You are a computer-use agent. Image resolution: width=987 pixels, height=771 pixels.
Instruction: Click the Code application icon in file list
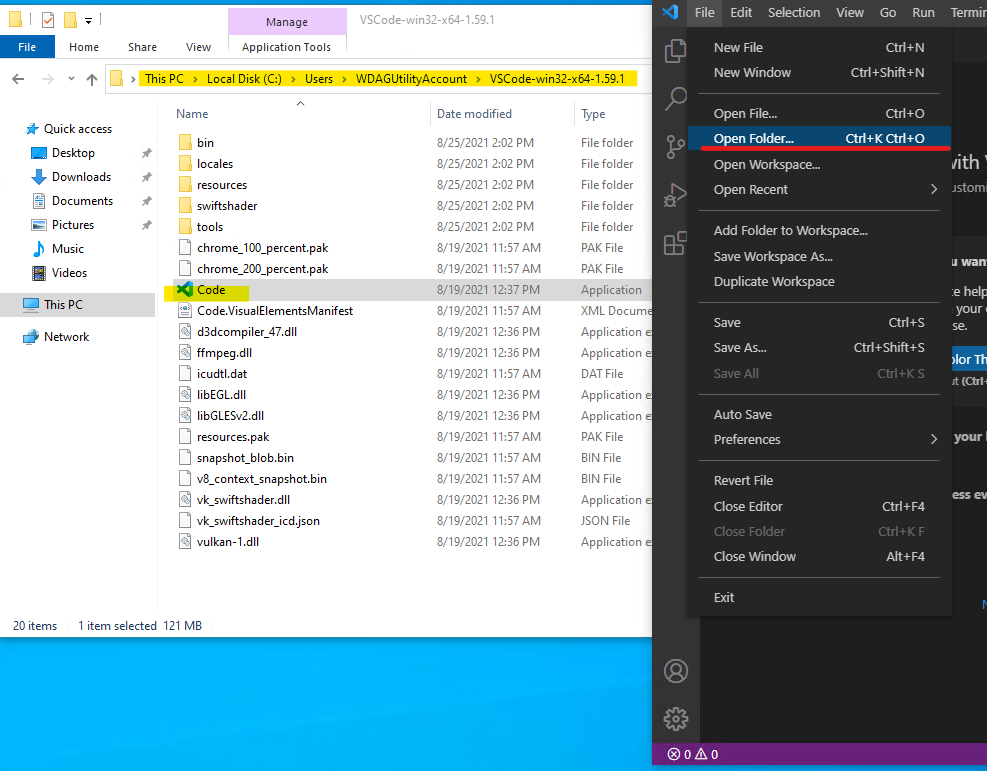point(184,290)
